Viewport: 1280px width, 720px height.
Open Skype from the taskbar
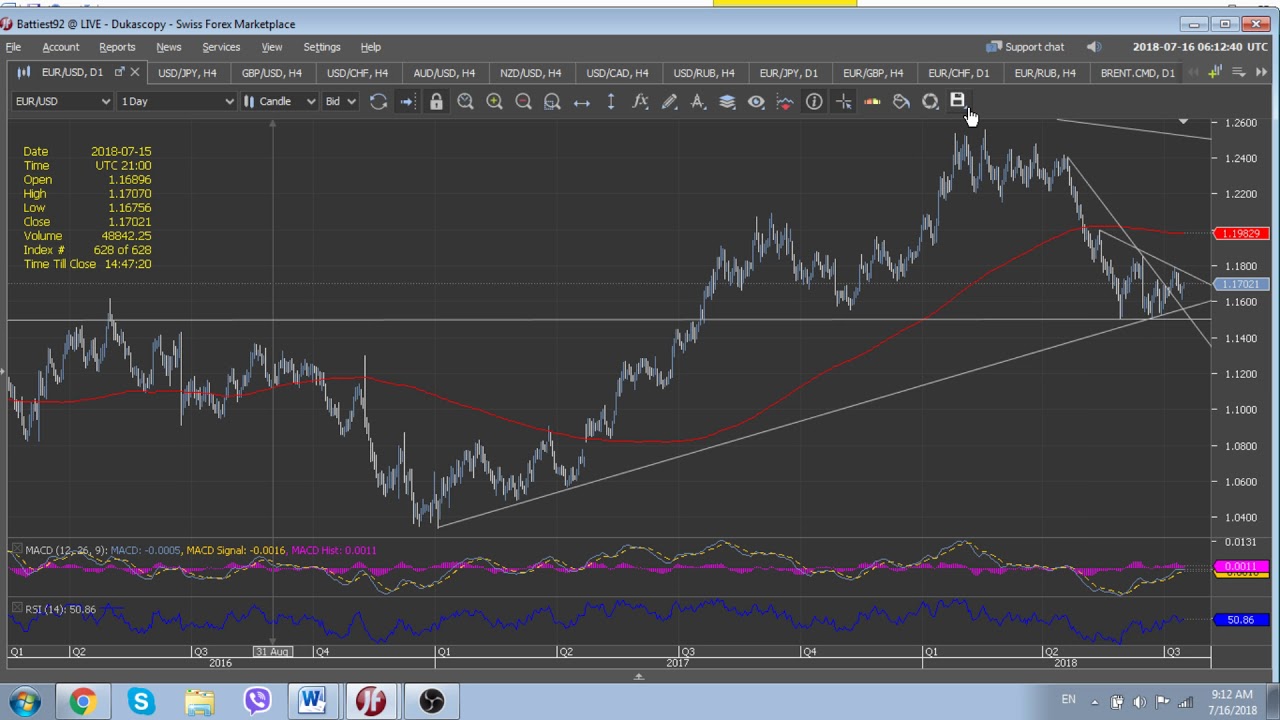141,701
